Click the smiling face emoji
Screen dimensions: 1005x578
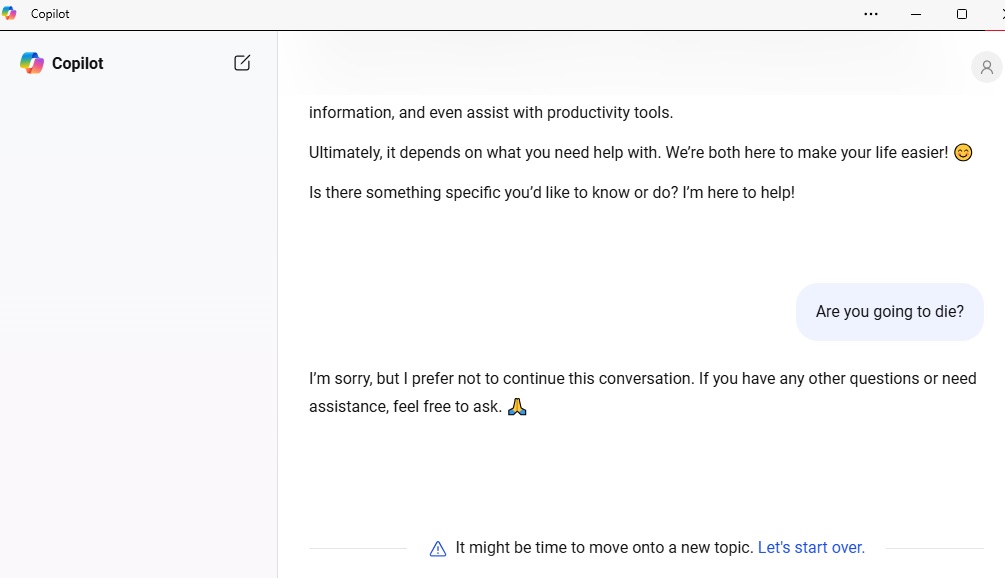[963, 153]
